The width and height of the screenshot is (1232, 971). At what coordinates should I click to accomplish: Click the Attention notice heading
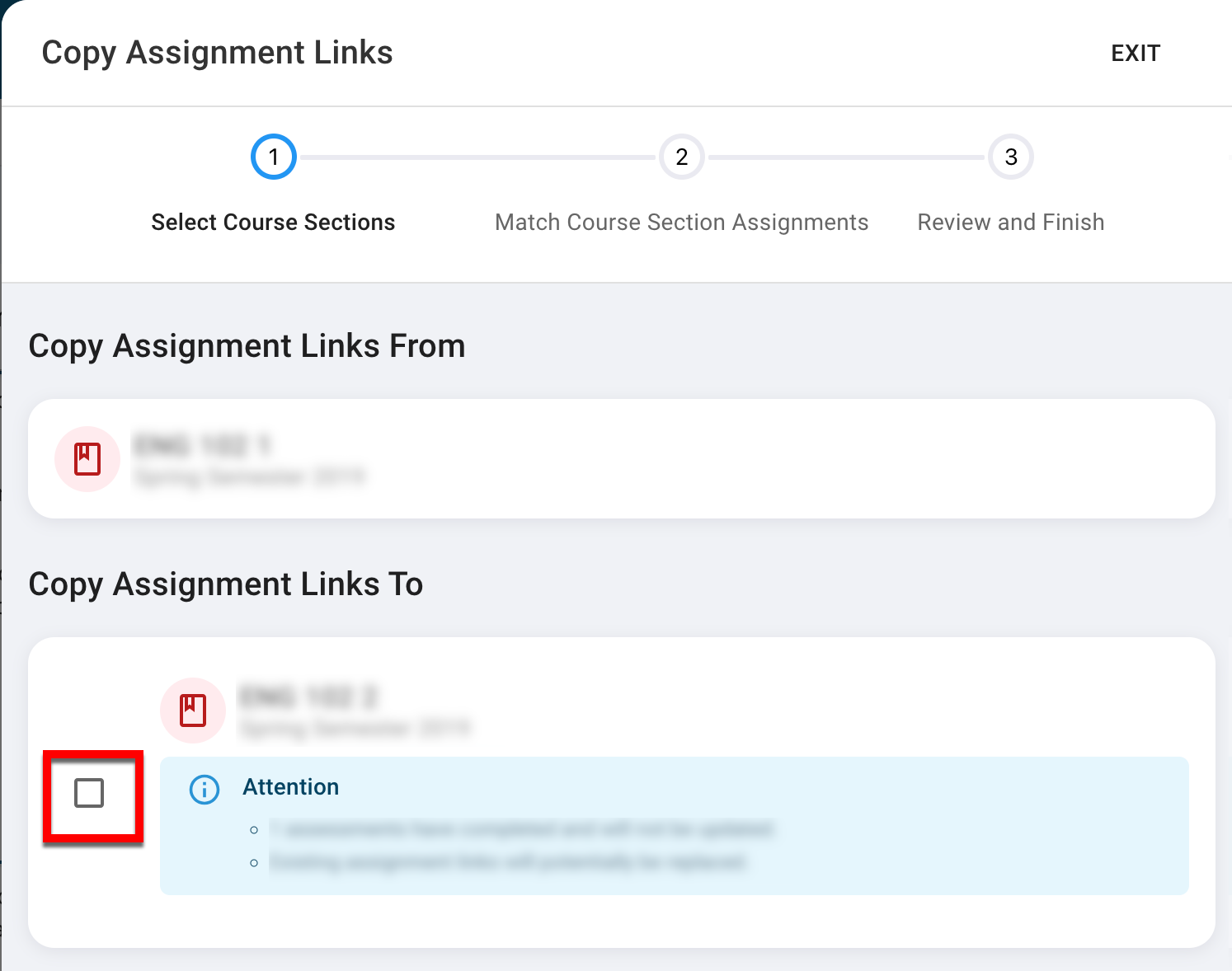[290, 787]
